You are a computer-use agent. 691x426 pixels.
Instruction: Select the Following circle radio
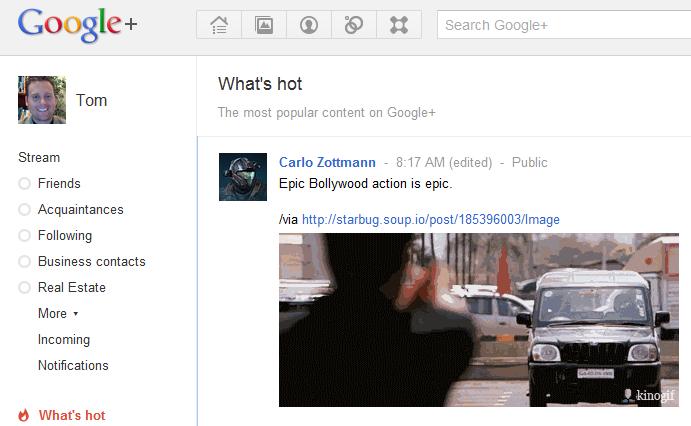24,235
